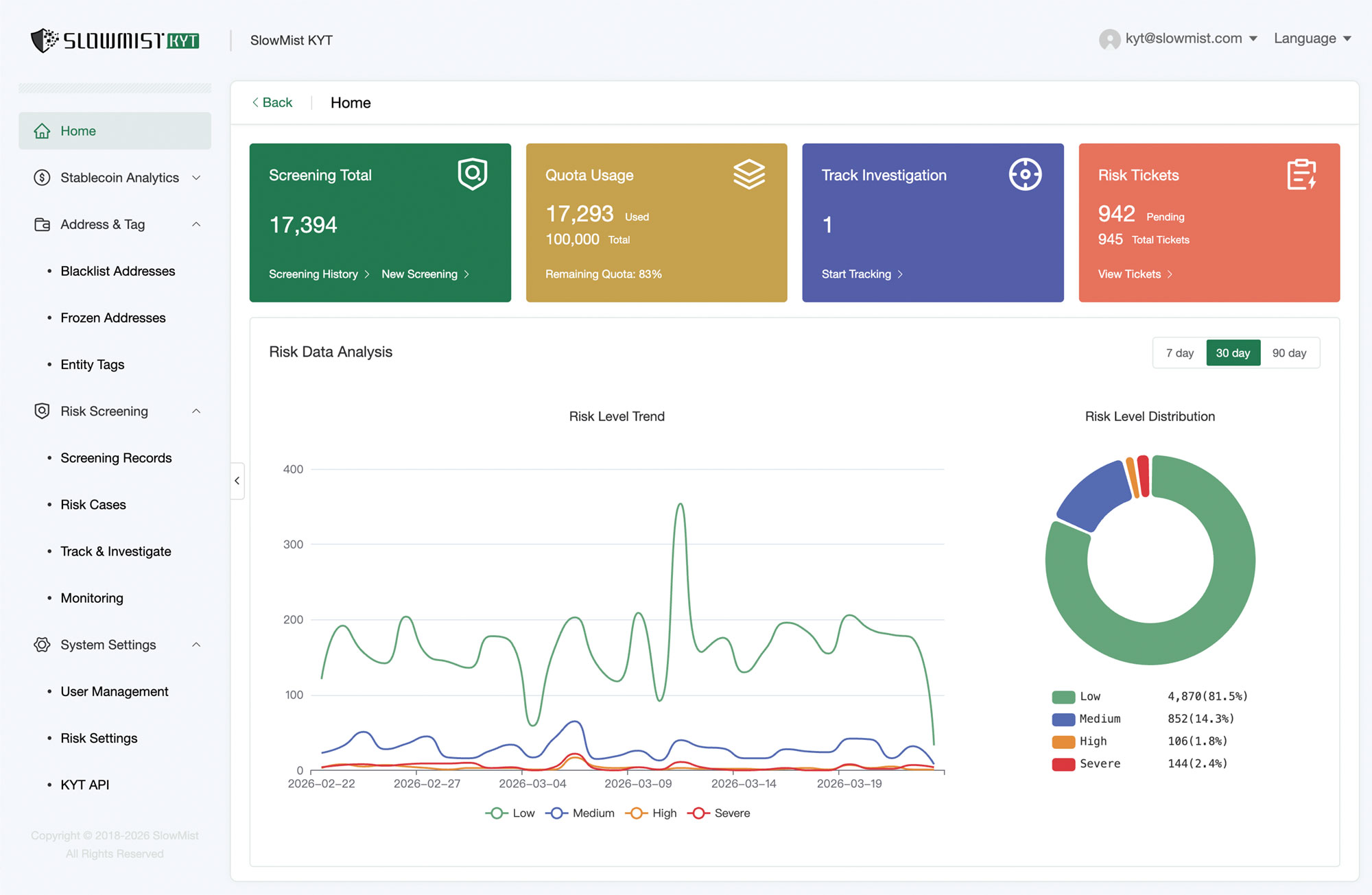The image size is (1372, 895).
Task: Switch chart range to 7 day
Action: (x=1179, y=353)
